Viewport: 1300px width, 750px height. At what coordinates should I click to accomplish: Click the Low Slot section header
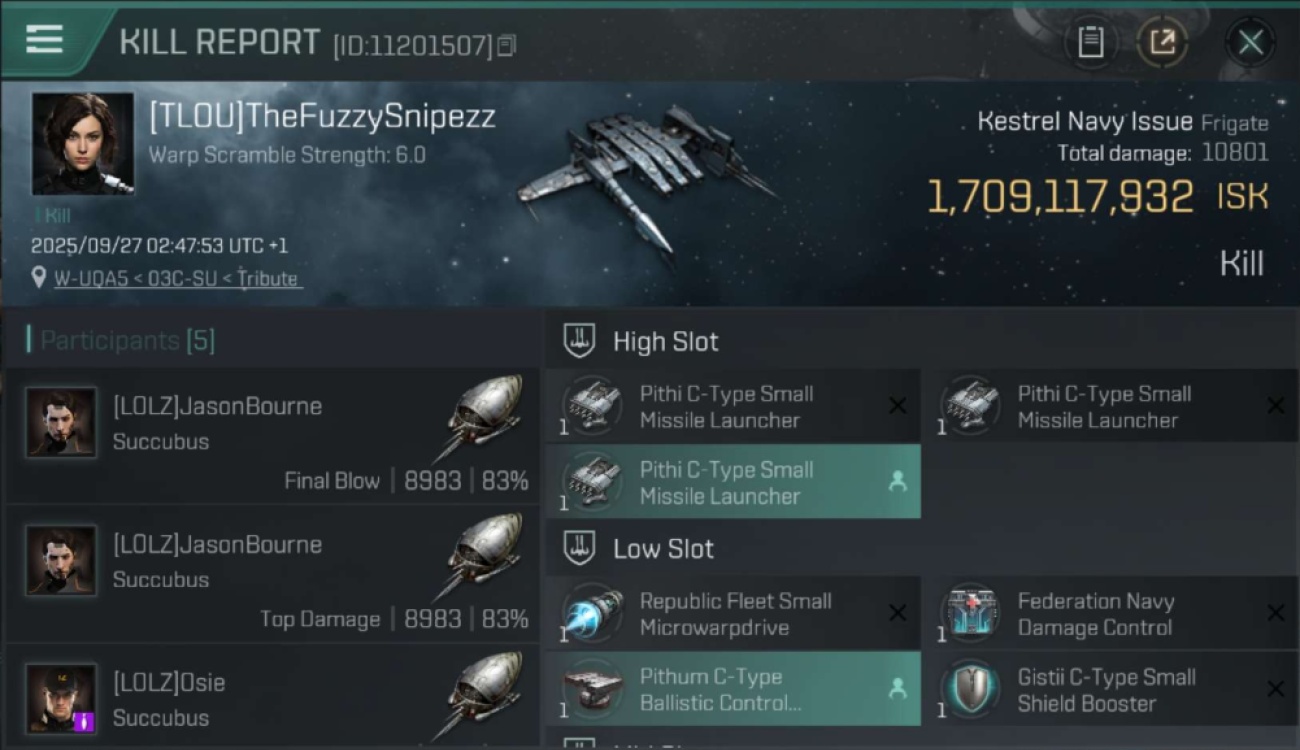(663, 549)
